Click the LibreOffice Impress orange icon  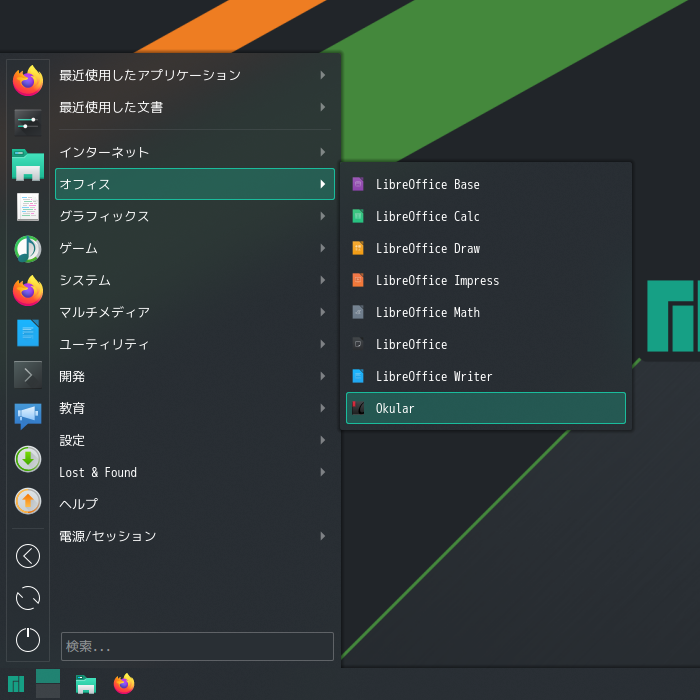pos(358,280)
